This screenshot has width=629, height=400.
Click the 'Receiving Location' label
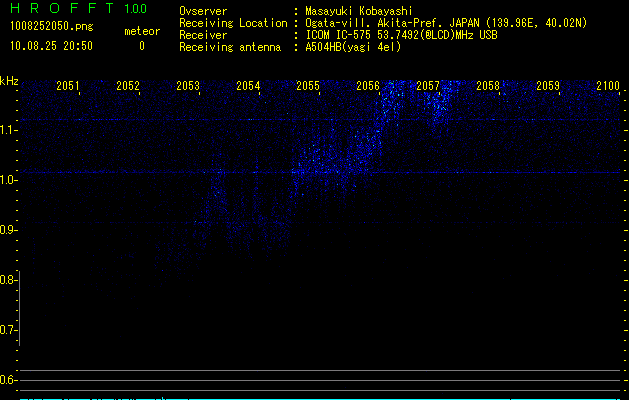pos(233,23)
